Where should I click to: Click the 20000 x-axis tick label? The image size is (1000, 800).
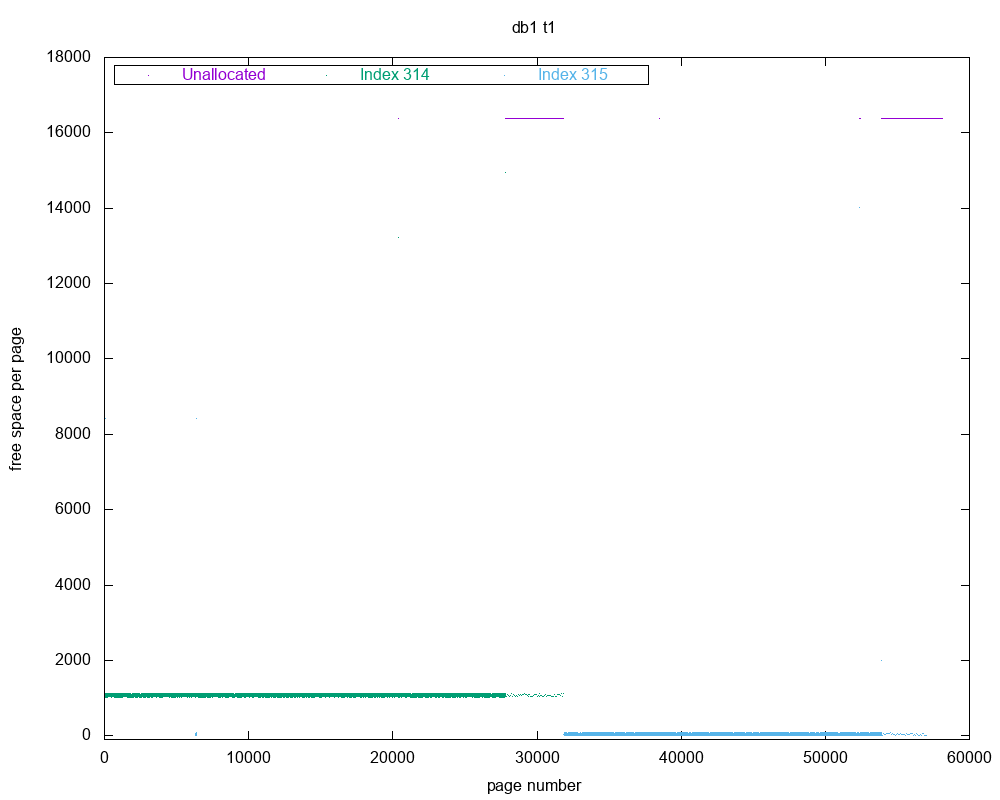pyautogui.click(x=393, y=757)
